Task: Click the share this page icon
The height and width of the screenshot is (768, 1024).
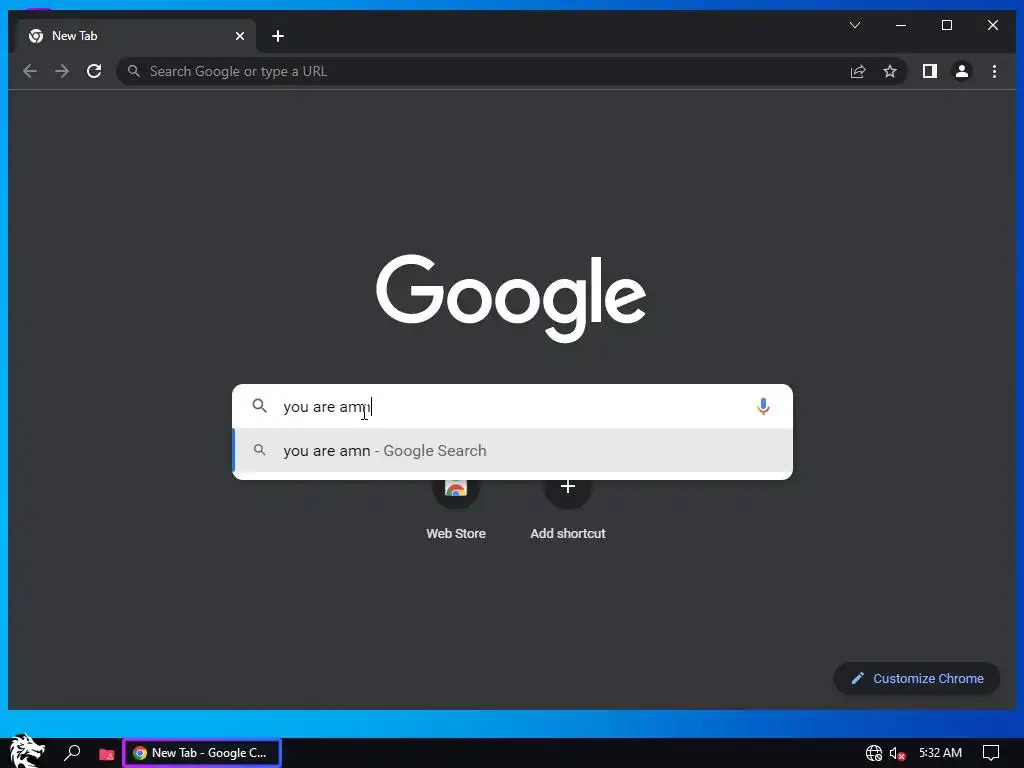Action: tap(857, 71)
